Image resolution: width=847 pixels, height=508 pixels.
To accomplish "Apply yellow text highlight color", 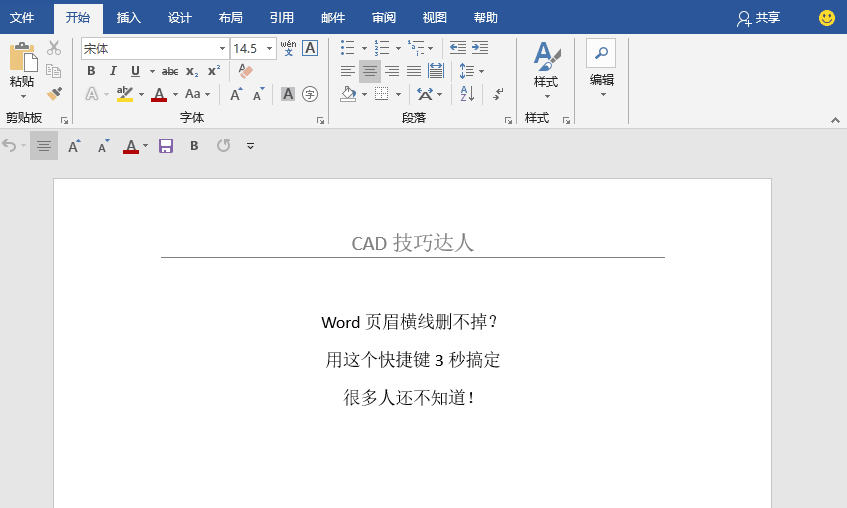I will point(125,94).
